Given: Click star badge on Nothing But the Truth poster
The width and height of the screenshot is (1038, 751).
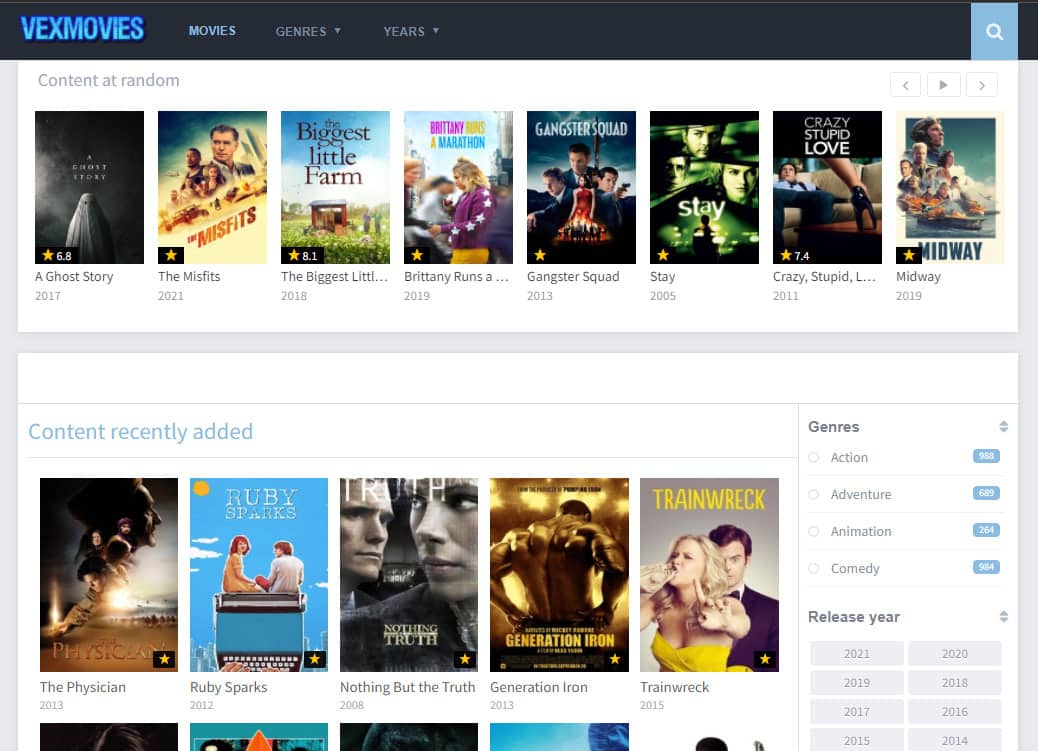Looking at the screenshot, I should tap(465, 660).
